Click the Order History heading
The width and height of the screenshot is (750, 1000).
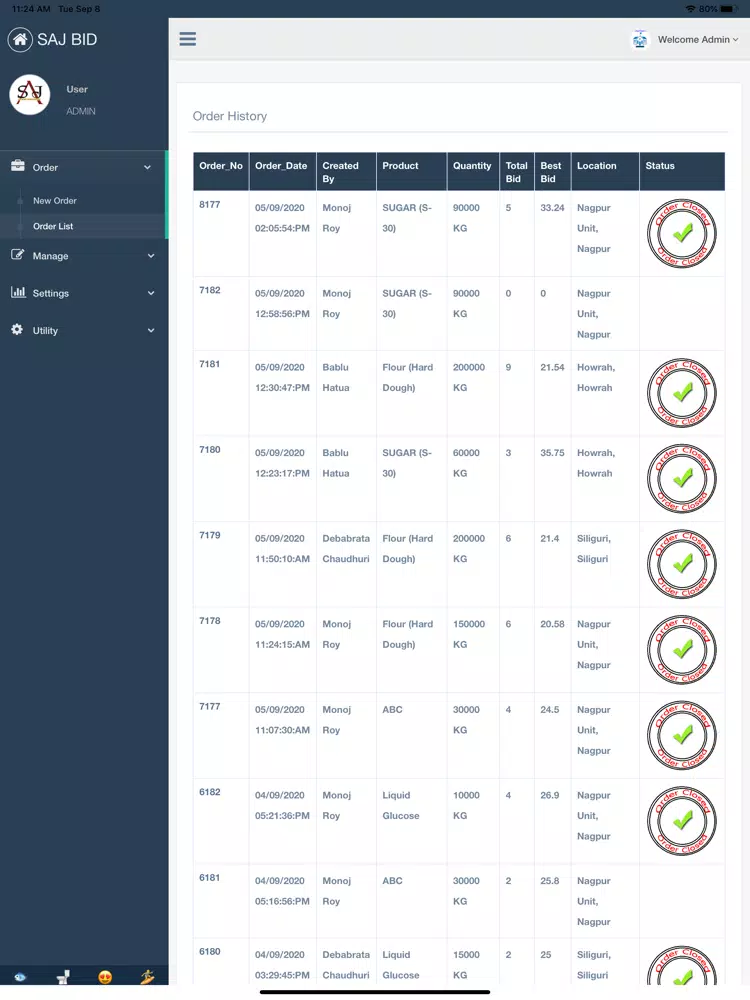tap(230, 116)
